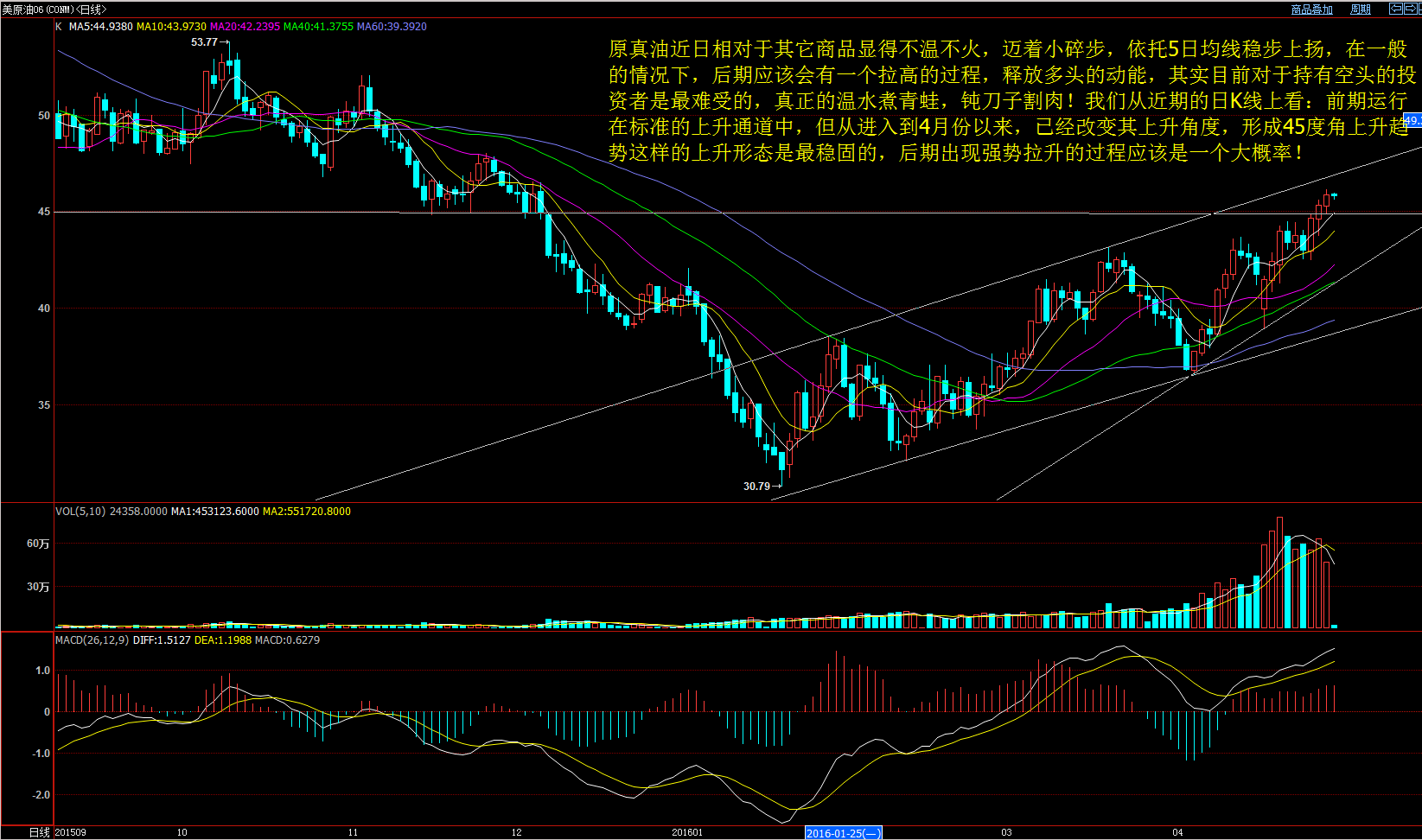Screen dimensions: 1422x840
Task: Click the 30.79 low price marker
Action: click(x=757, y=487)
